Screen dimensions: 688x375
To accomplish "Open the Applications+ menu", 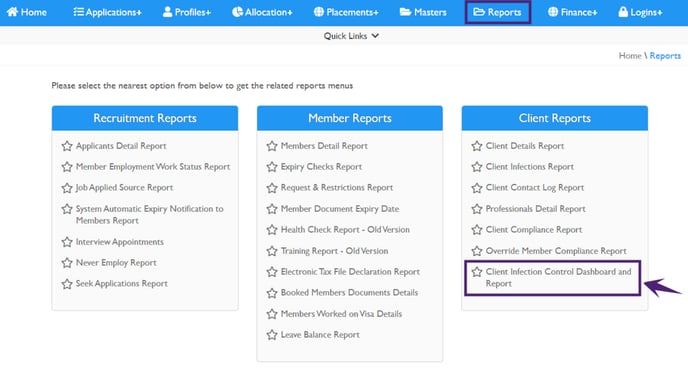I will (x=108, y=12).
